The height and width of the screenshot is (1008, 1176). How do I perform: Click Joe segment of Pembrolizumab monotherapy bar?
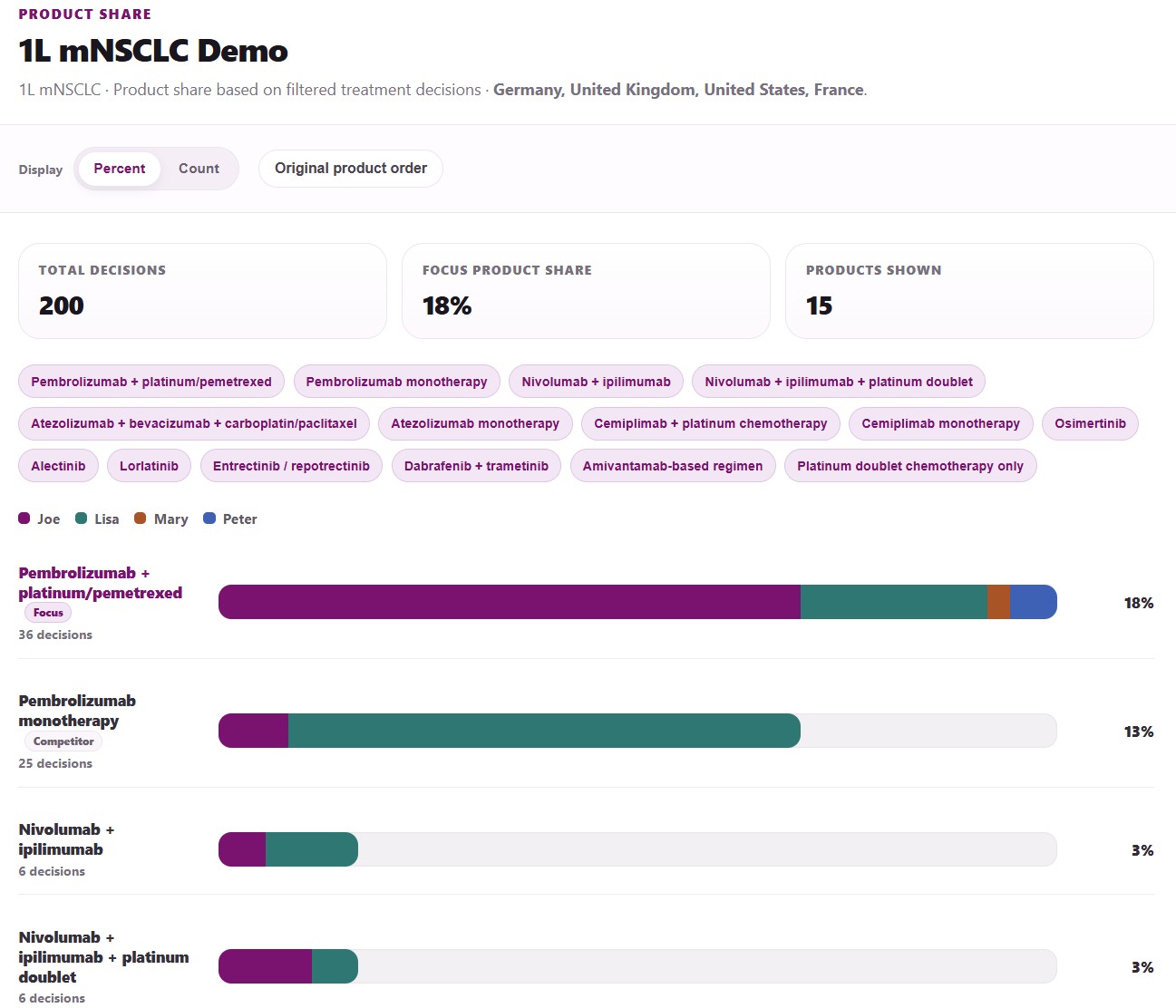254,731
